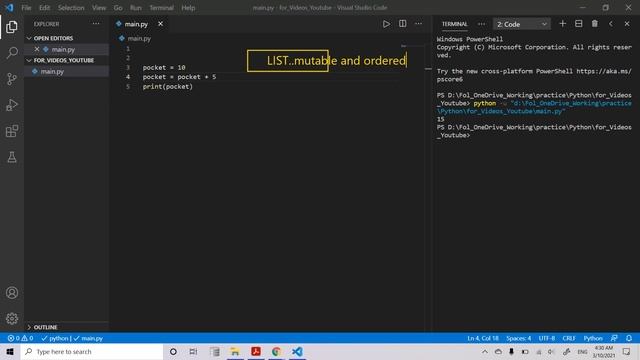The width and height of the screenshot is (640, 360).
Task: Close the main.py editor tab
Action: 160,24
